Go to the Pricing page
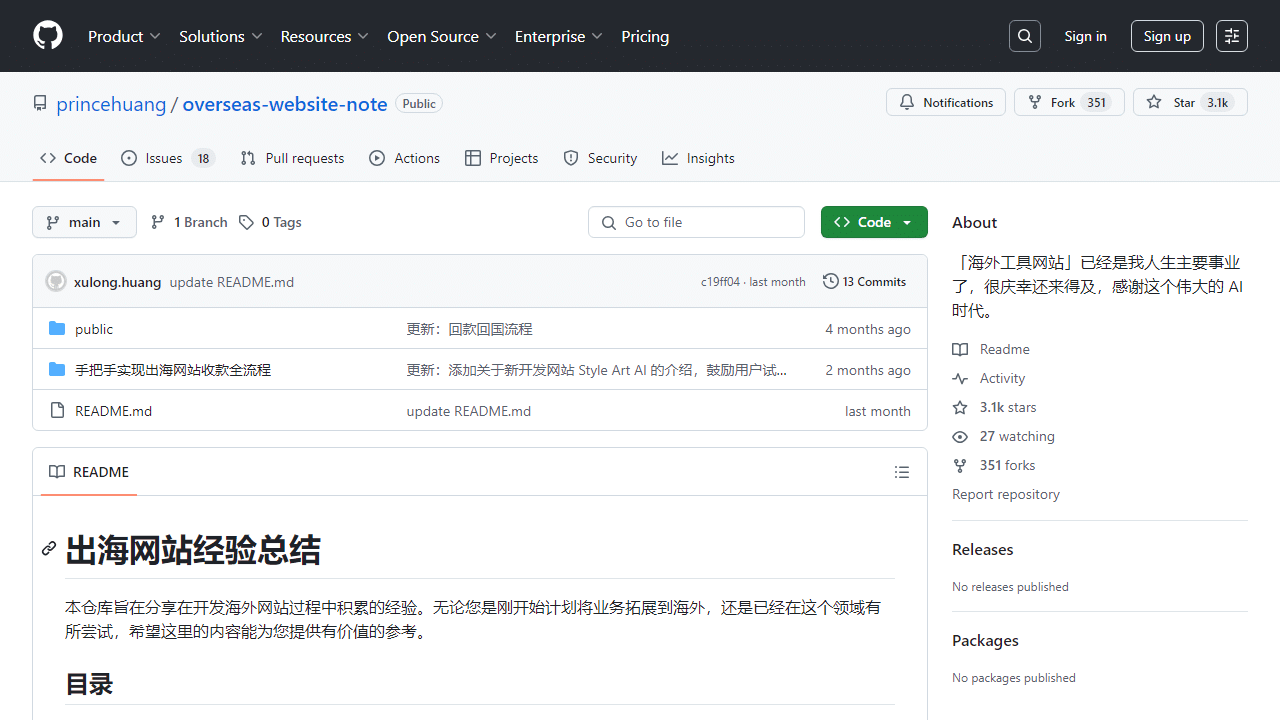 coord(645,36)
